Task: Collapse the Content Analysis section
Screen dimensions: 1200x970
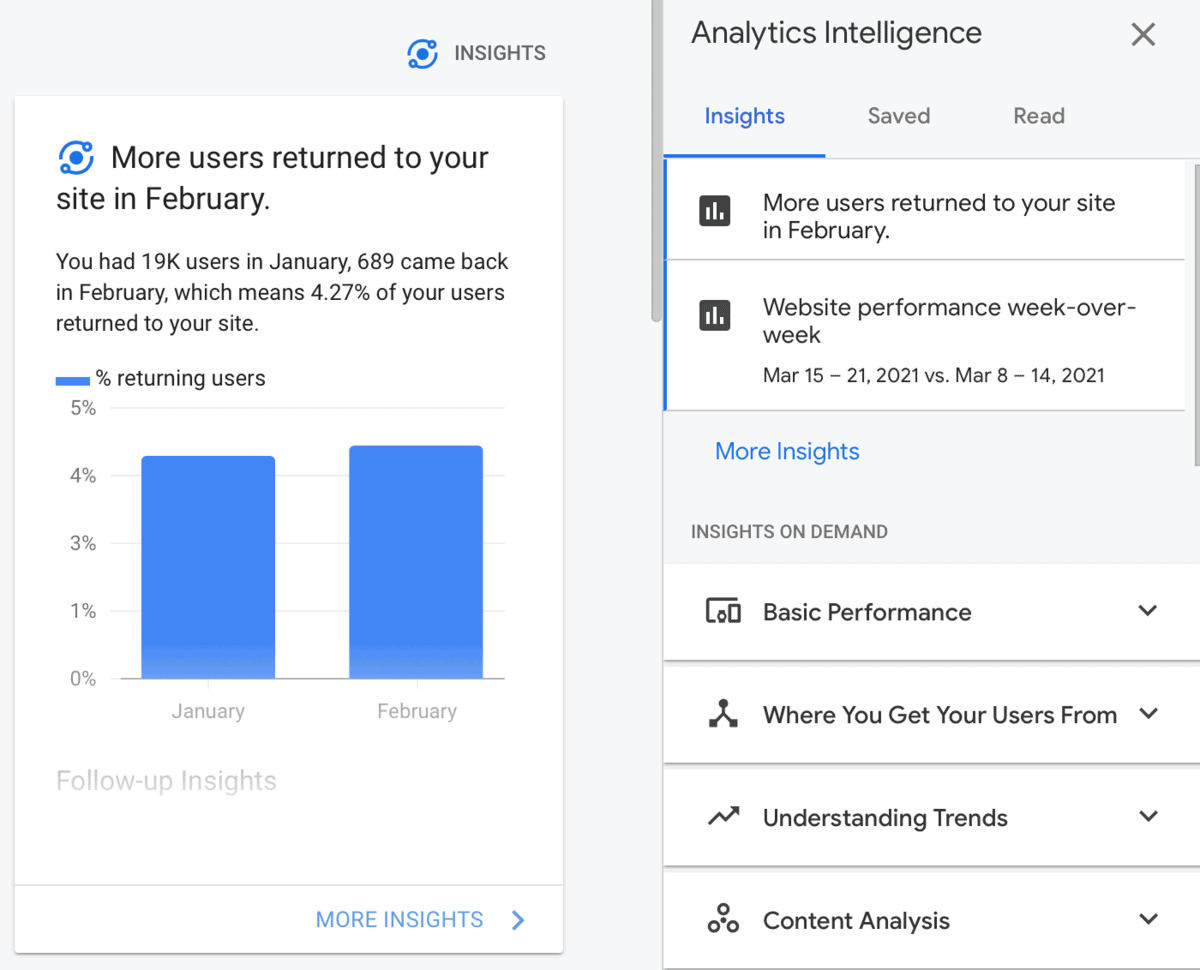Action: point(1148,919)
